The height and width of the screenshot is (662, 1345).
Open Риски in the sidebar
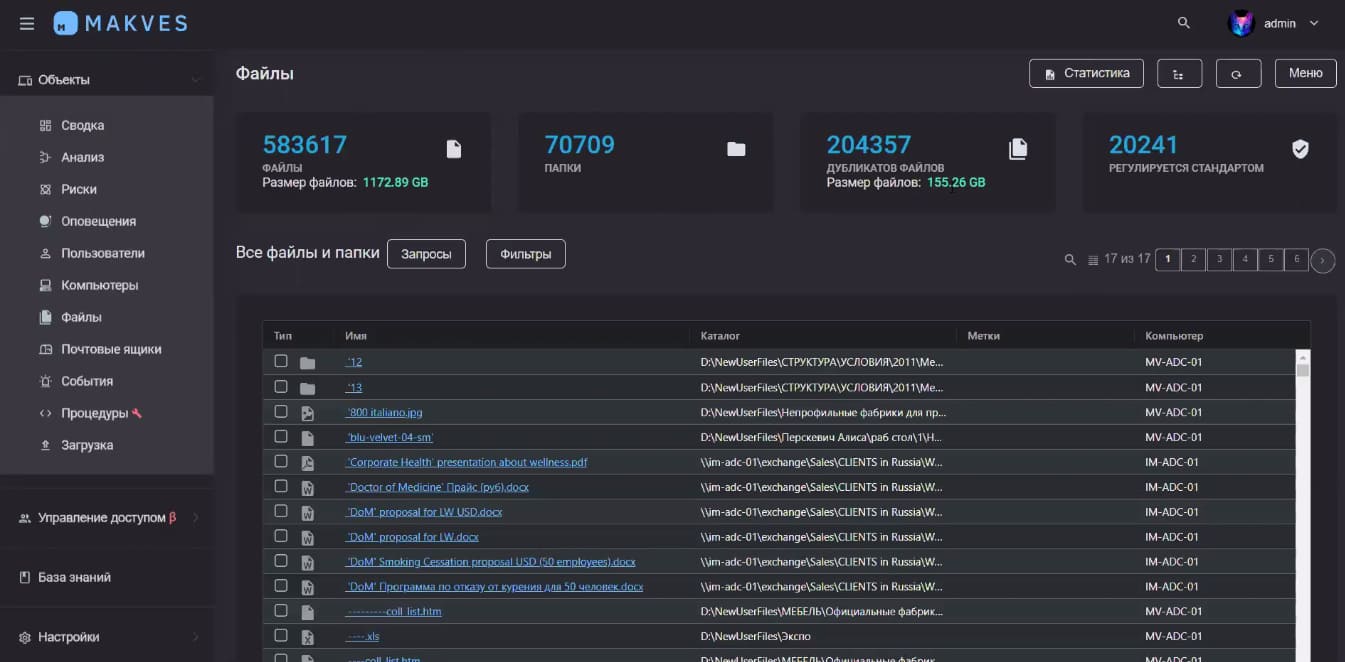(x=79, y=189)
